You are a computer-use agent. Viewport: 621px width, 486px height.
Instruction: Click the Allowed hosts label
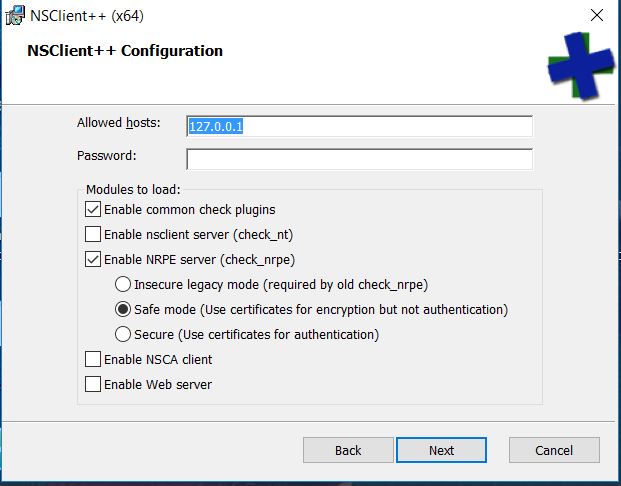point(118,123)
